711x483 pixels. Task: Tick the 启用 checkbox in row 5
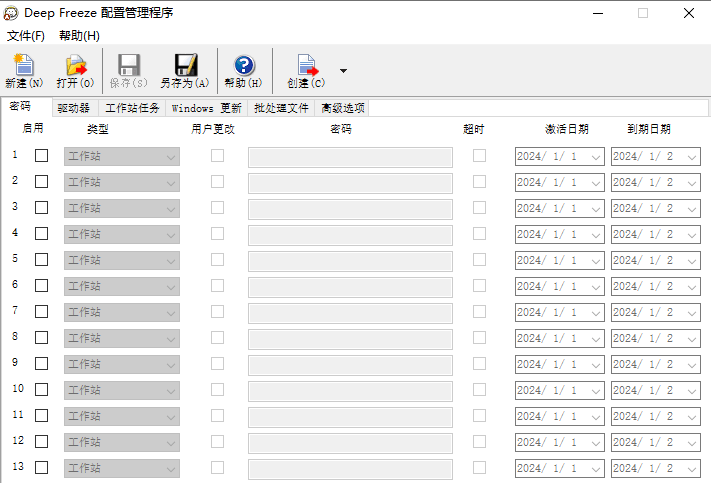[x=41, y=260]
